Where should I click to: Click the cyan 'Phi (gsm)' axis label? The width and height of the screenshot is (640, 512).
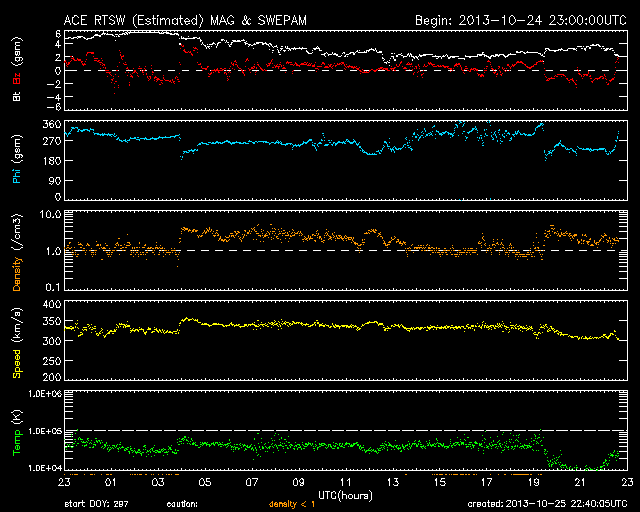tap(17, 160)
